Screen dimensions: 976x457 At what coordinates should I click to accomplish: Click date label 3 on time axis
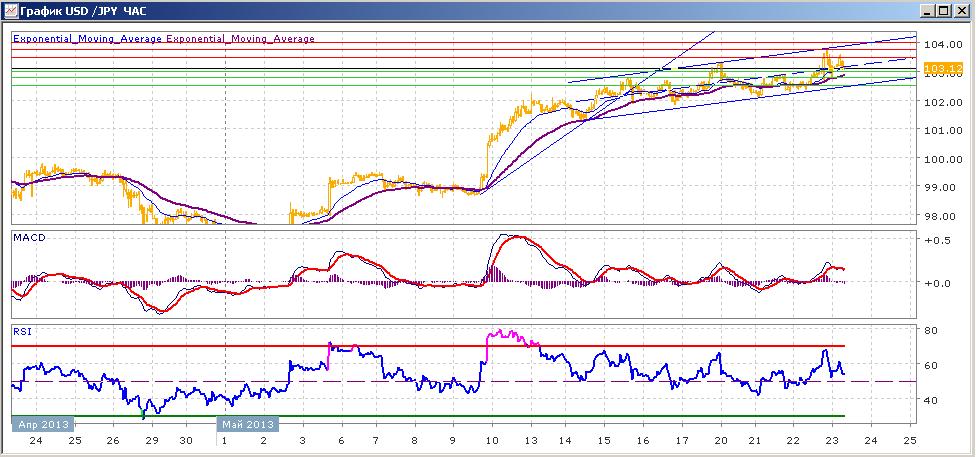point(303,440)
